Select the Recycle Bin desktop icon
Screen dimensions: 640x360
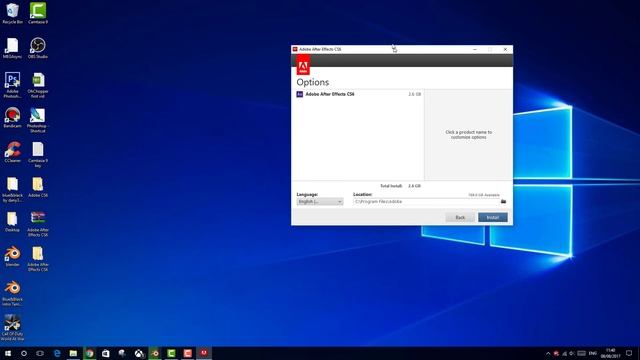pos(13,13)
